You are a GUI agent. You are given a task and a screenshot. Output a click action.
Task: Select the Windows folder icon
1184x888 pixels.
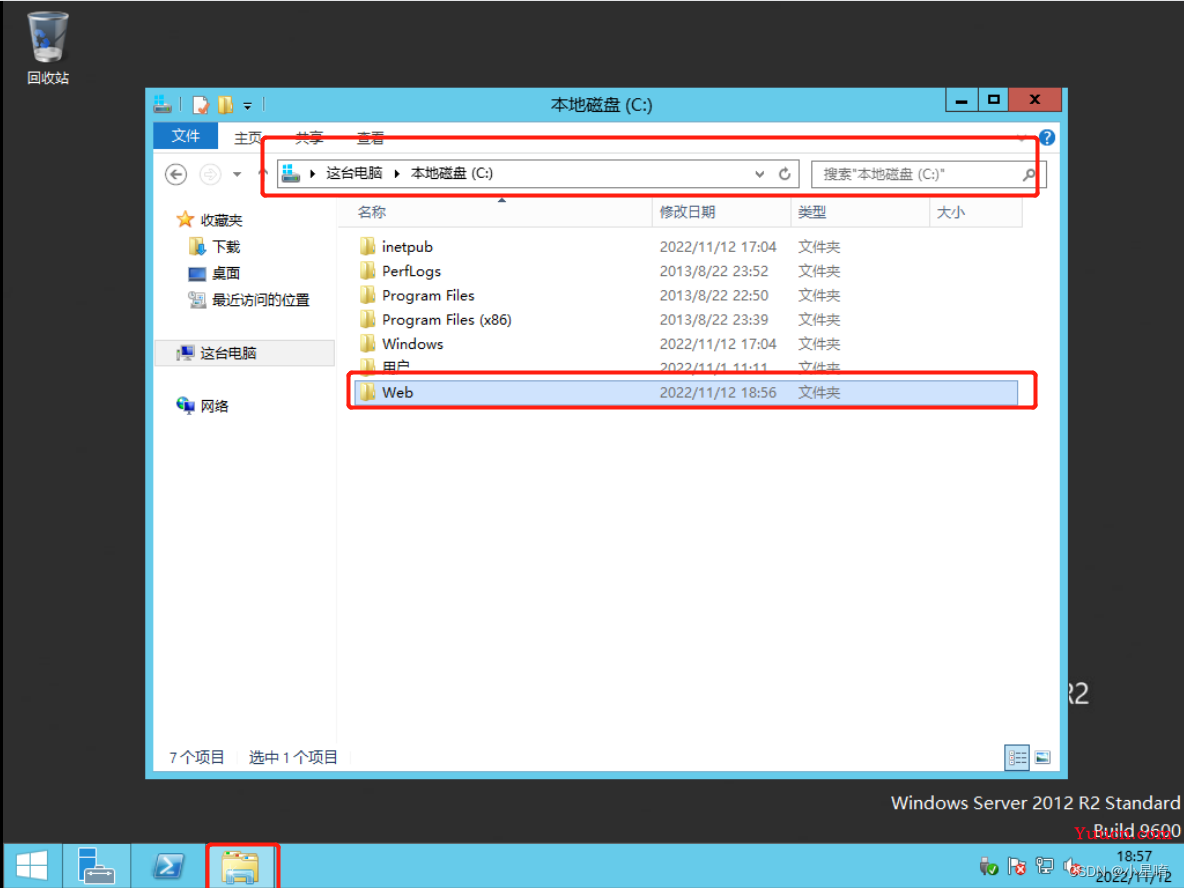point(368,343)
